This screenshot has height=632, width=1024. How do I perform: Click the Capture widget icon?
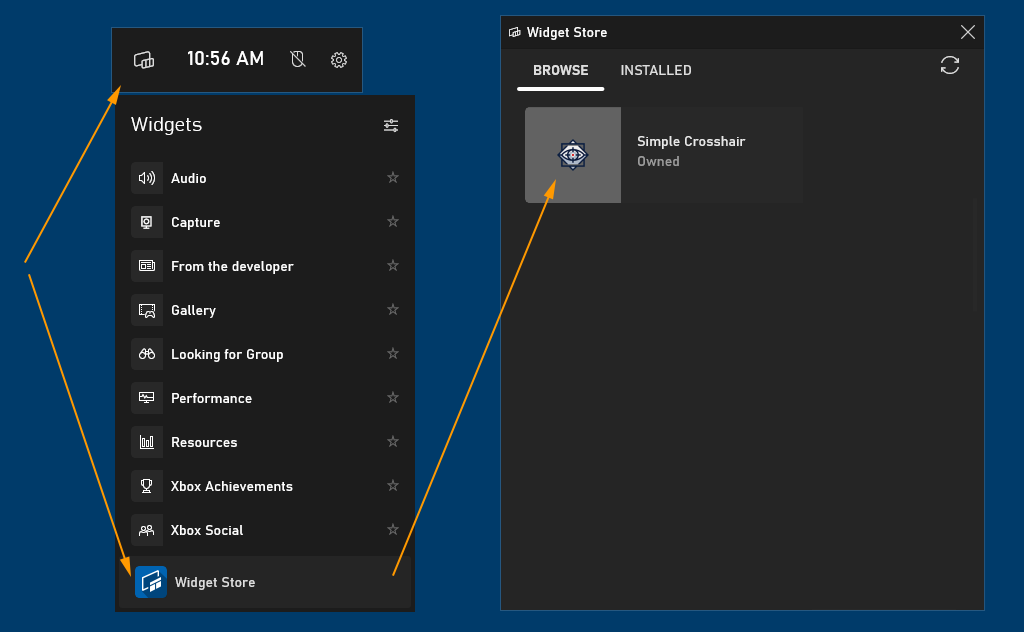tap(147, 222)
